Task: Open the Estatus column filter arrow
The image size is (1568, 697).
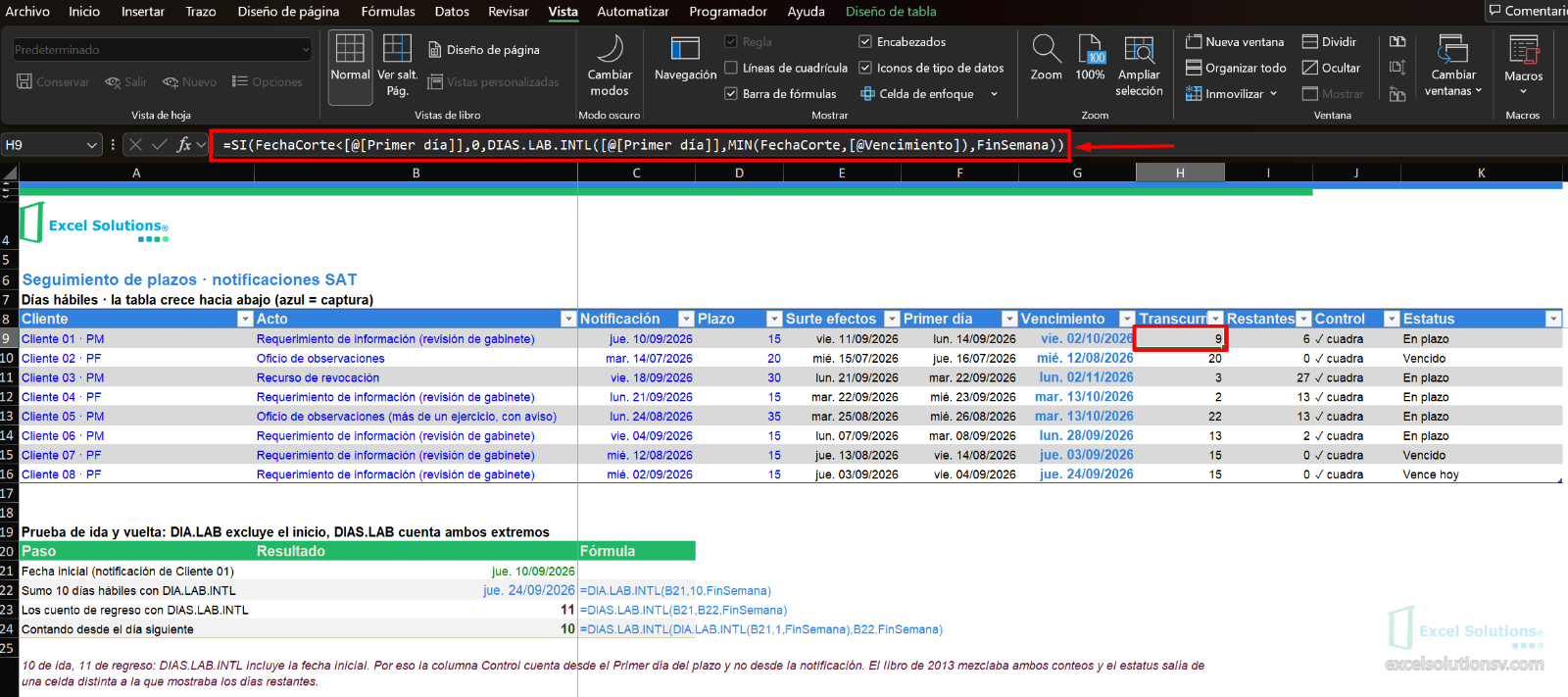Action: click(x=1553, y=320)
